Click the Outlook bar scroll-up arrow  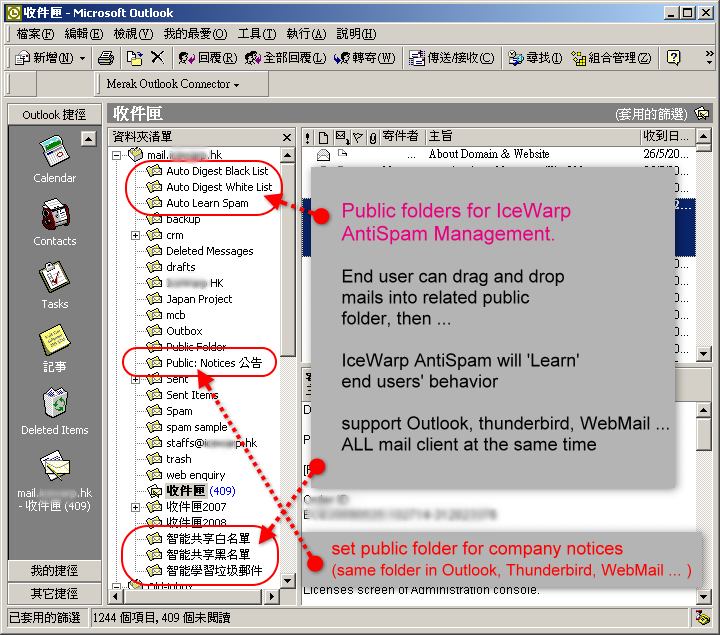pyautogui.click(x=89, y=139)
